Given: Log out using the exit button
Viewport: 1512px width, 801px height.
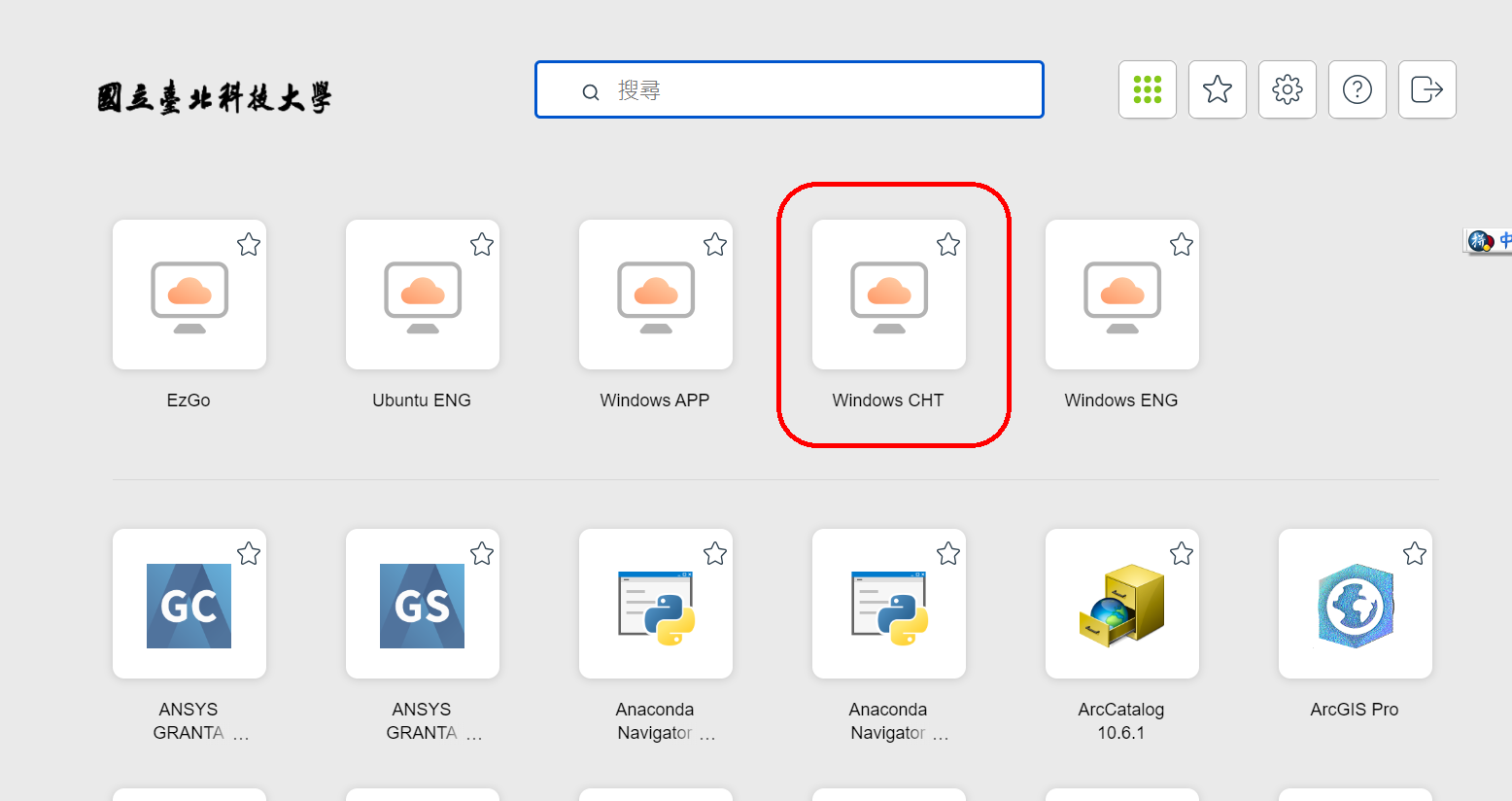Looking at the screenshot, I should click(x=1427, y=89).
